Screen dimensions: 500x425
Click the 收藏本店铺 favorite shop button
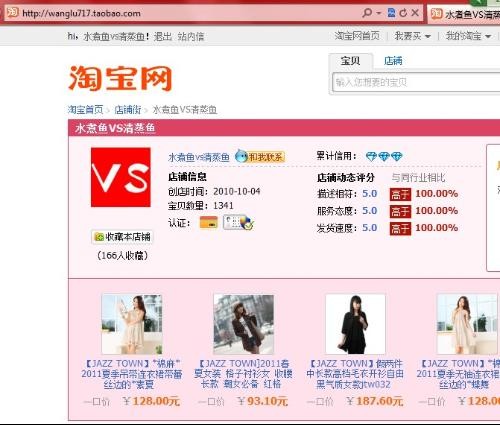(x=122, y=237)
